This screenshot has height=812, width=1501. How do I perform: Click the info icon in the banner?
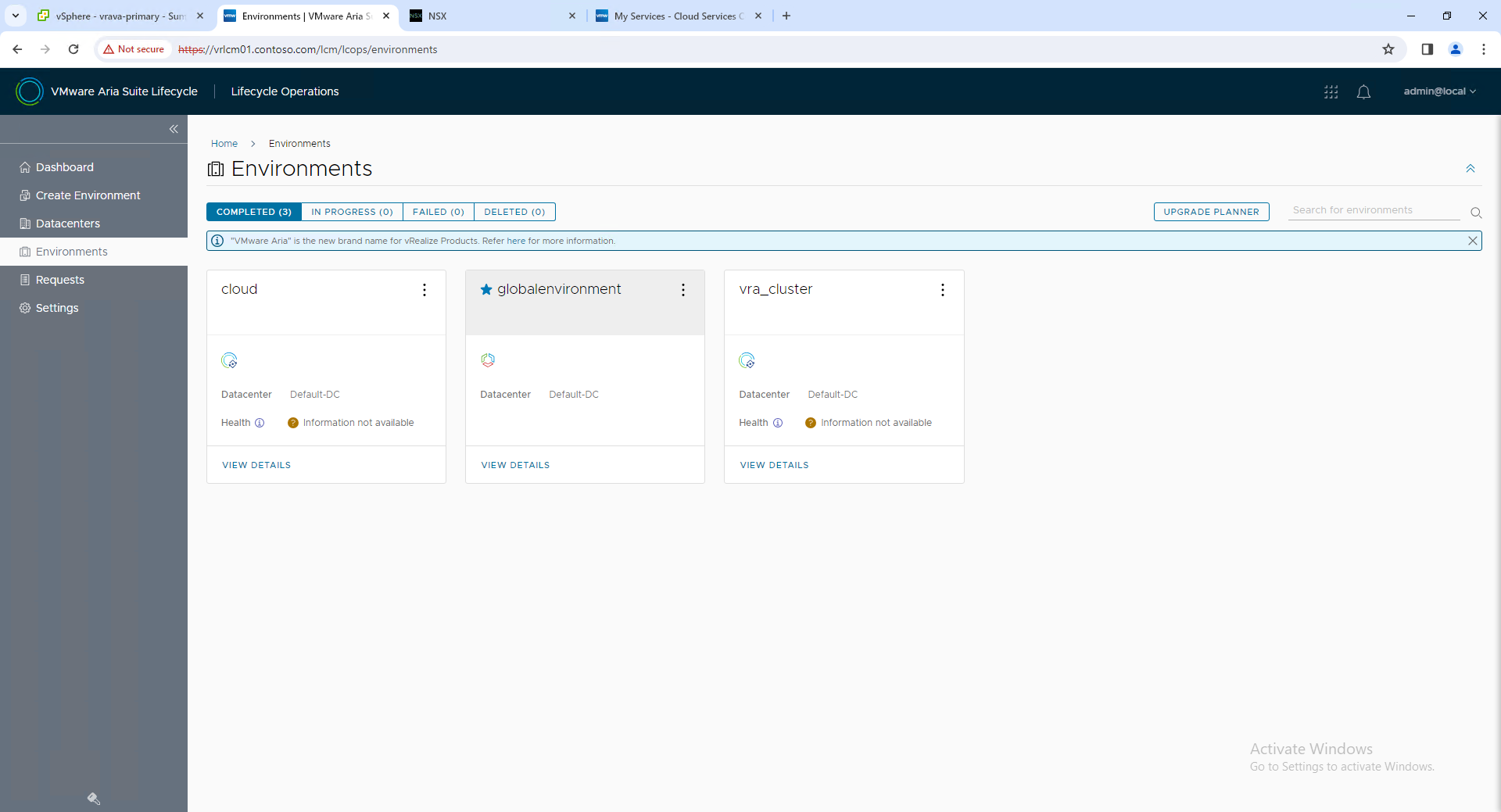click(x=218, y=241)
